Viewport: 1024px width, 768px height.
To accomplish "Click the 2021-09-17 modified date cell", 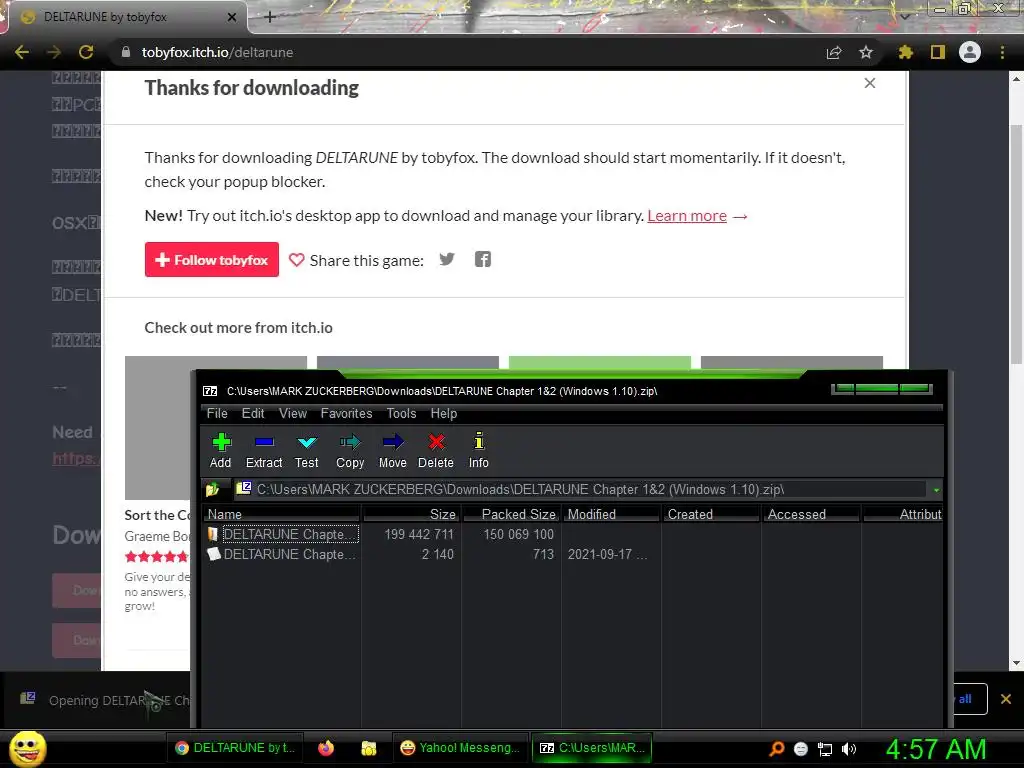I will pyautogui.click(x=607, y=554).
